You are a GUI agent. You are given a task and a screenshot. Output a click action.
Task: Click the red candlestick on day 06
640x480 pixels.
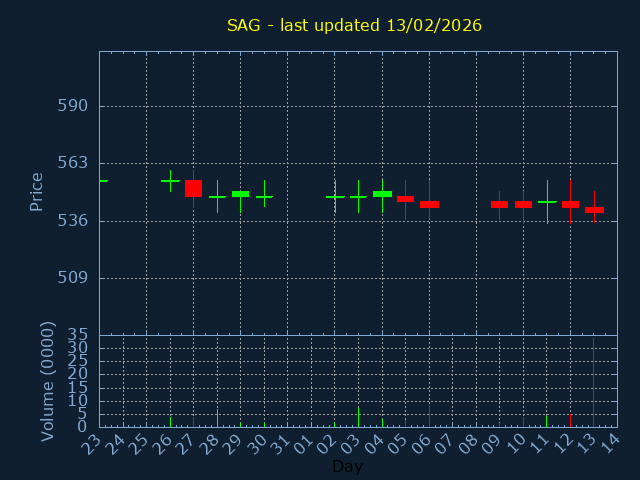click(x=429, y=204)
